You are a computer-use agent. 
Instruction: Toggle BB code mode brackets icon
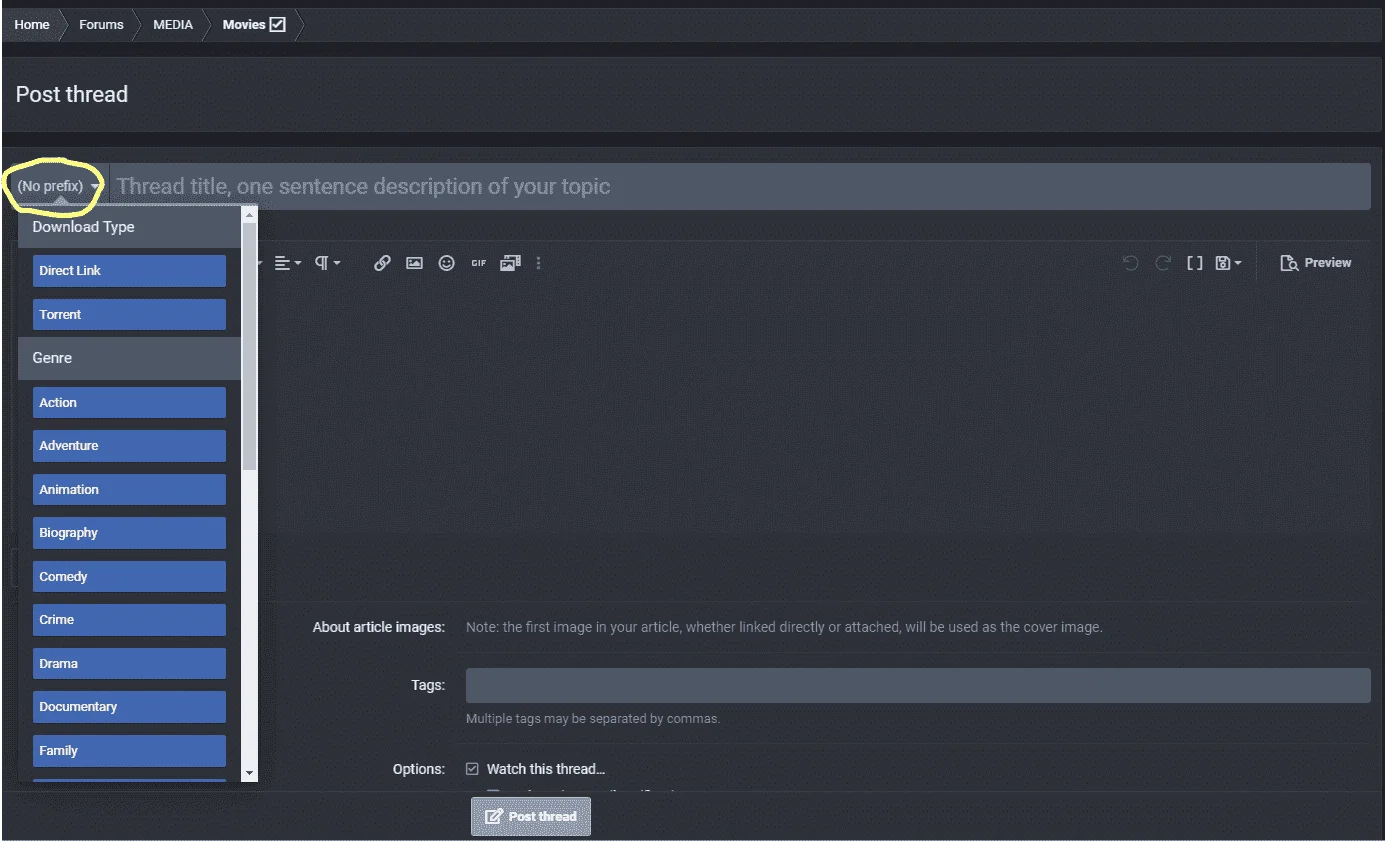coord(1194,263)
